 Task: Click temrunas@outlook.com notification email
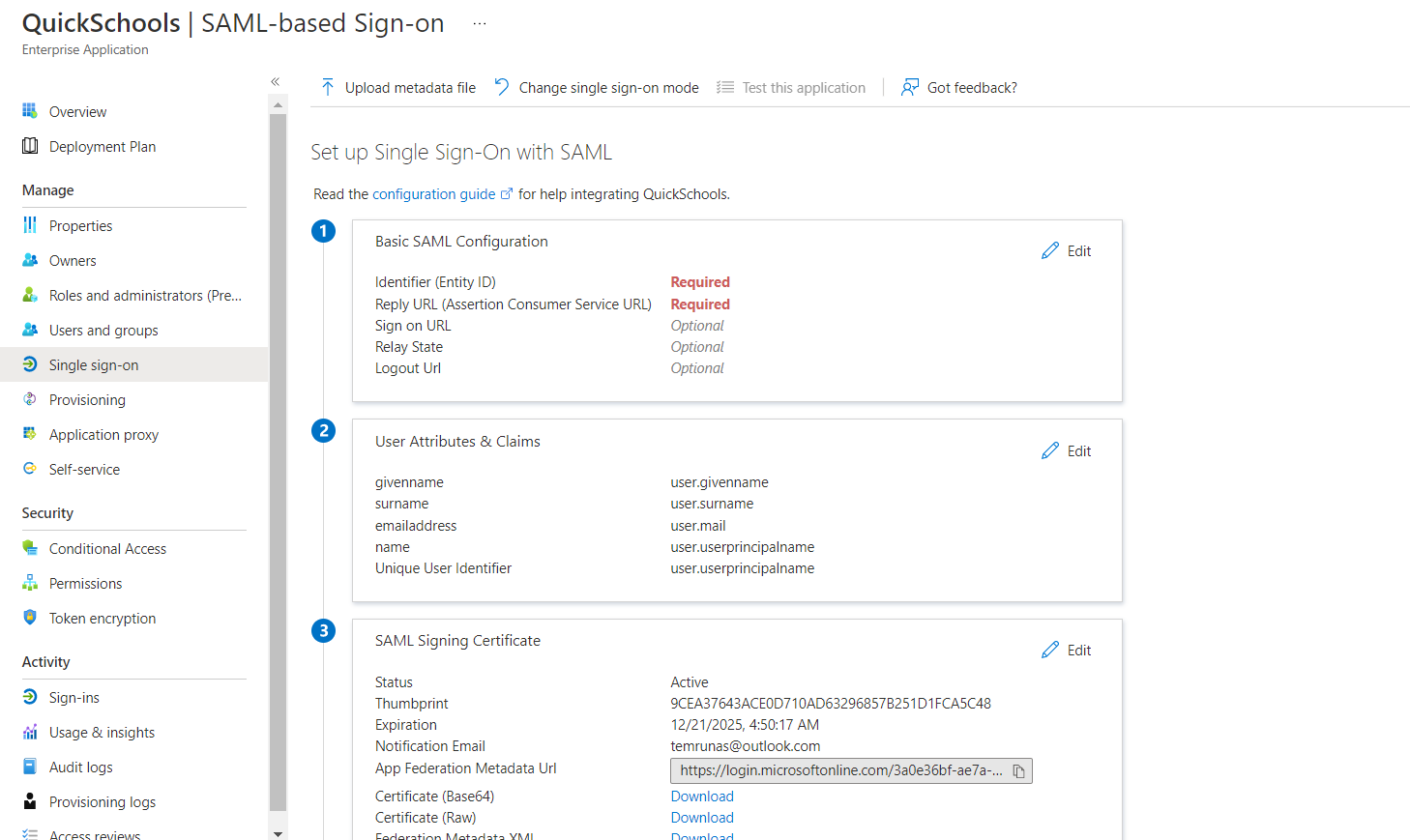tap(746, 745)
